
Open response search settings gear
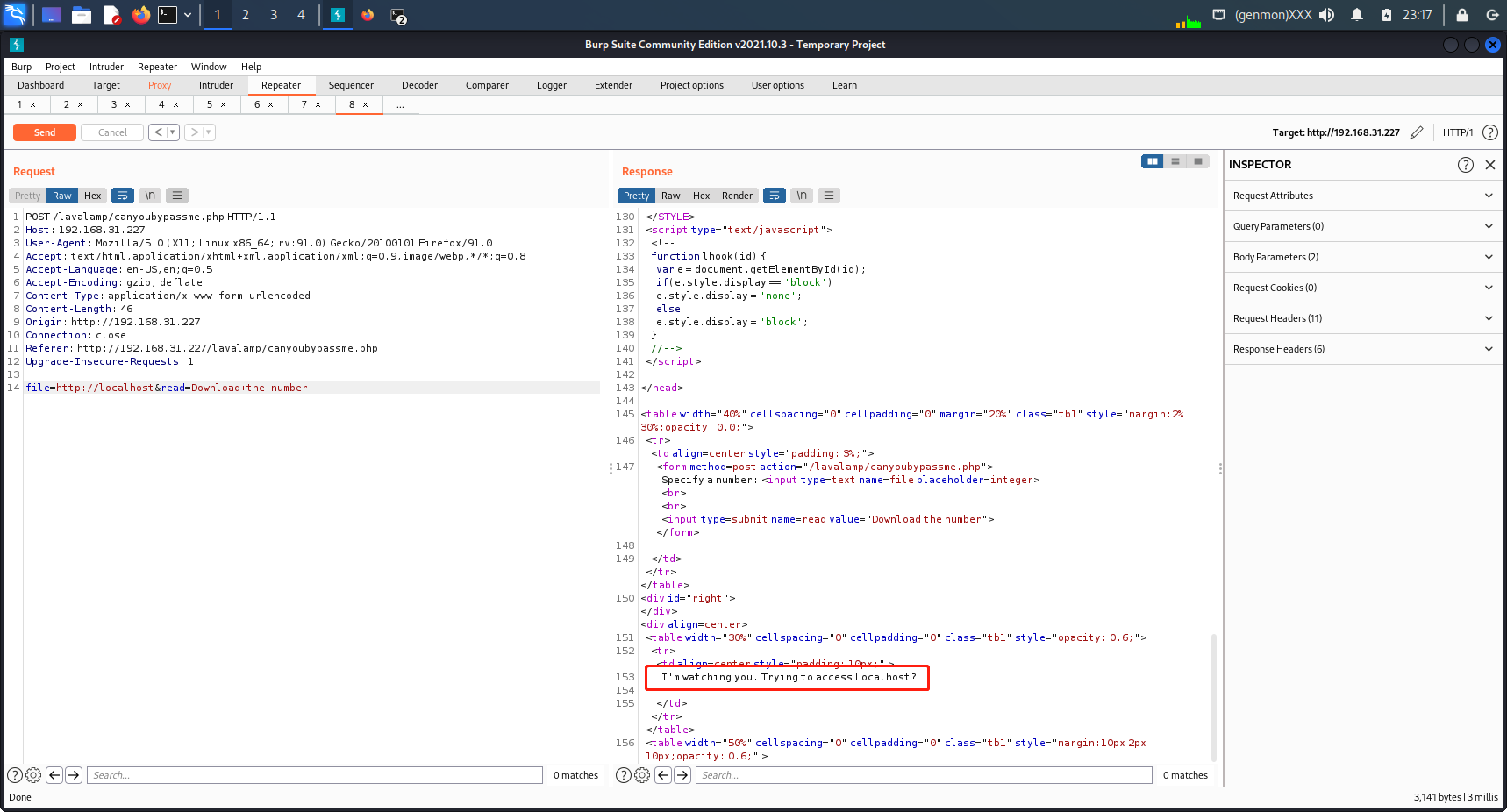(x=642, y=775)
